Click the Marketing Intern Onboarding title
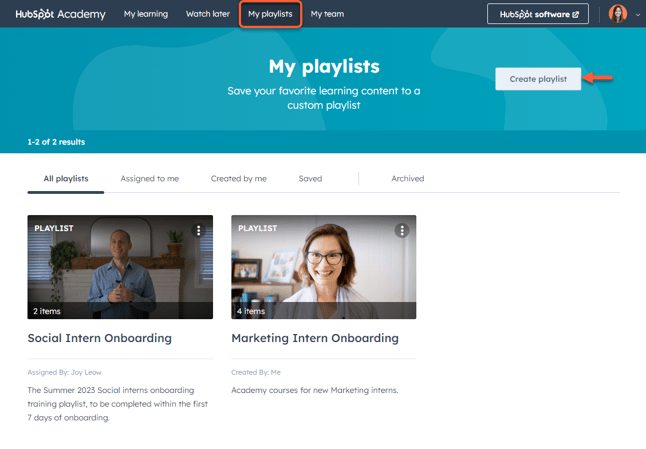 [x=314, y=338]
